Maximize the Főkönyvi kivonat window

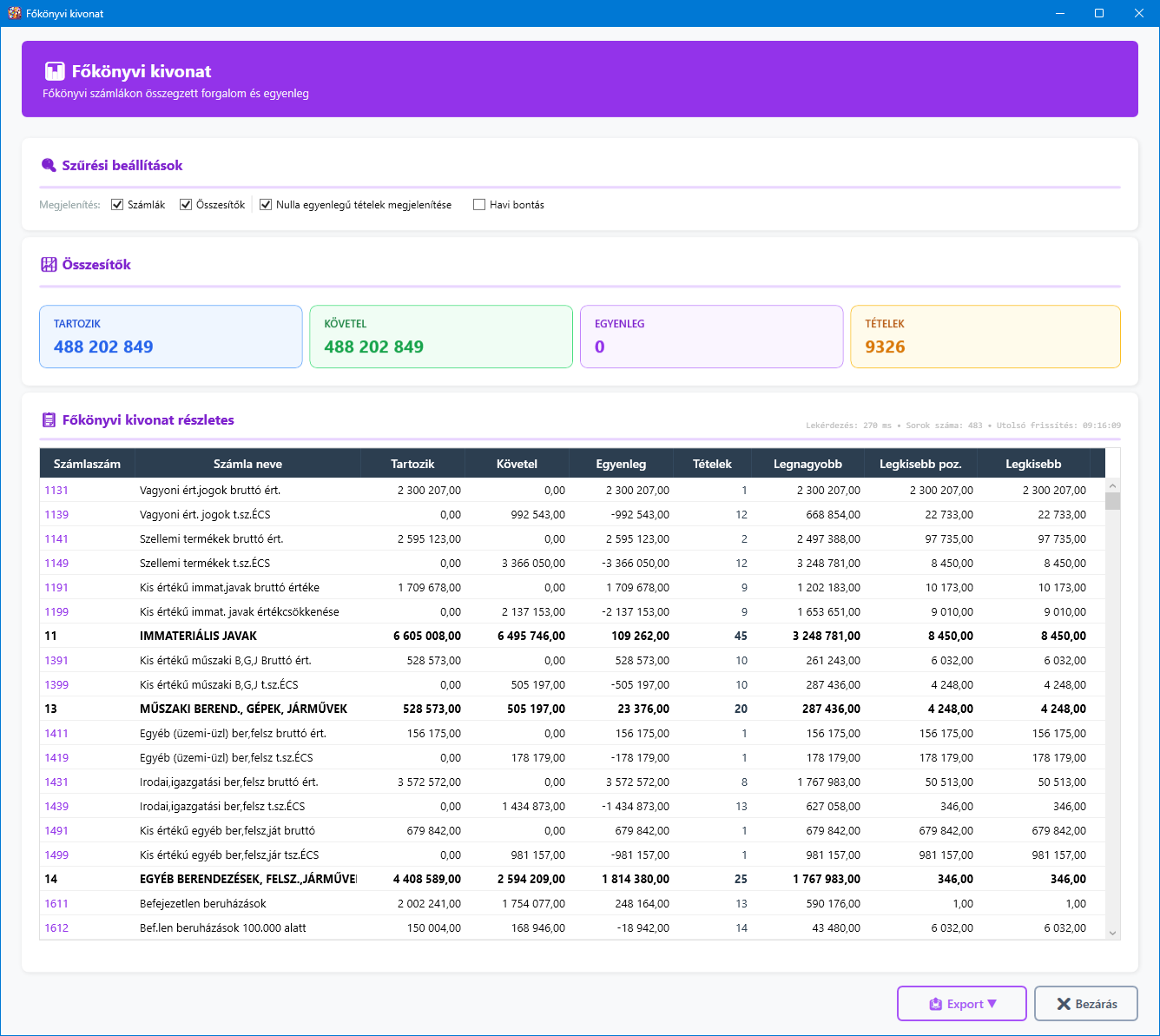click(x=1099, y=13)
